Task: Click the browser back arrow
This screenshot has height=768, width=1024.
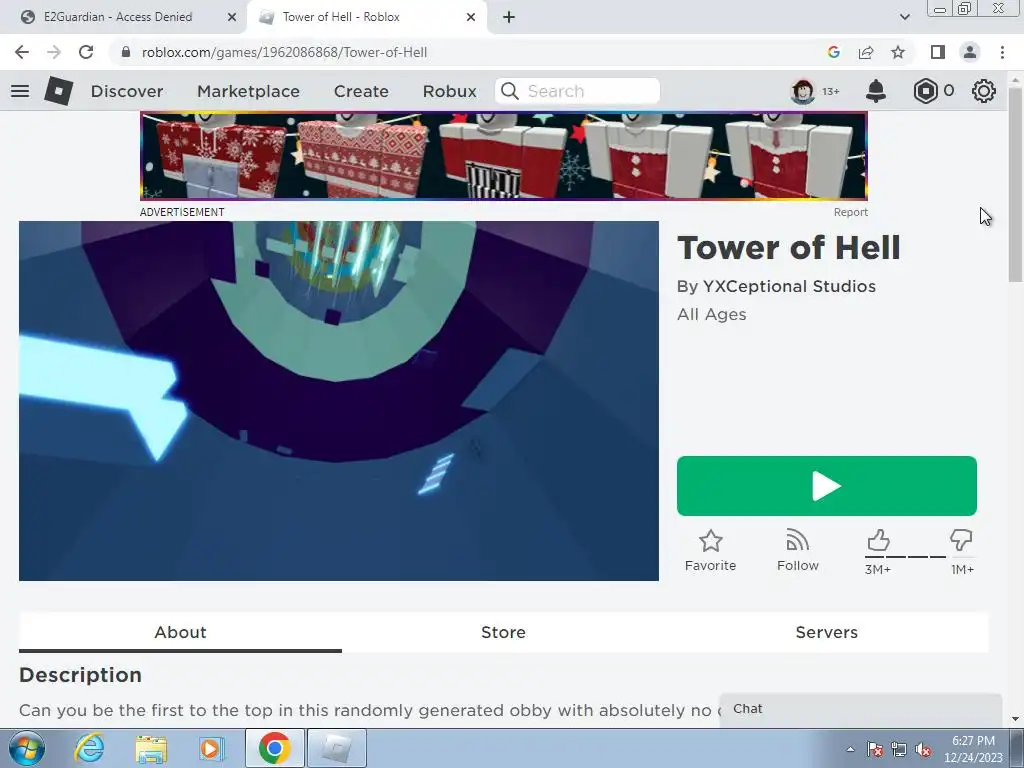Action: pyautogui.click(x=22, y=52)
